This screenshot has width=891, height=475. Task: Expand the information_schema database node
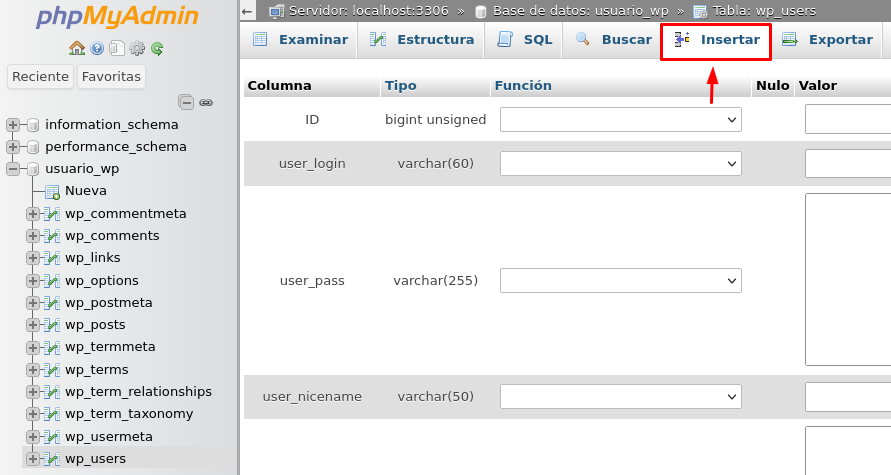(13, 124)
